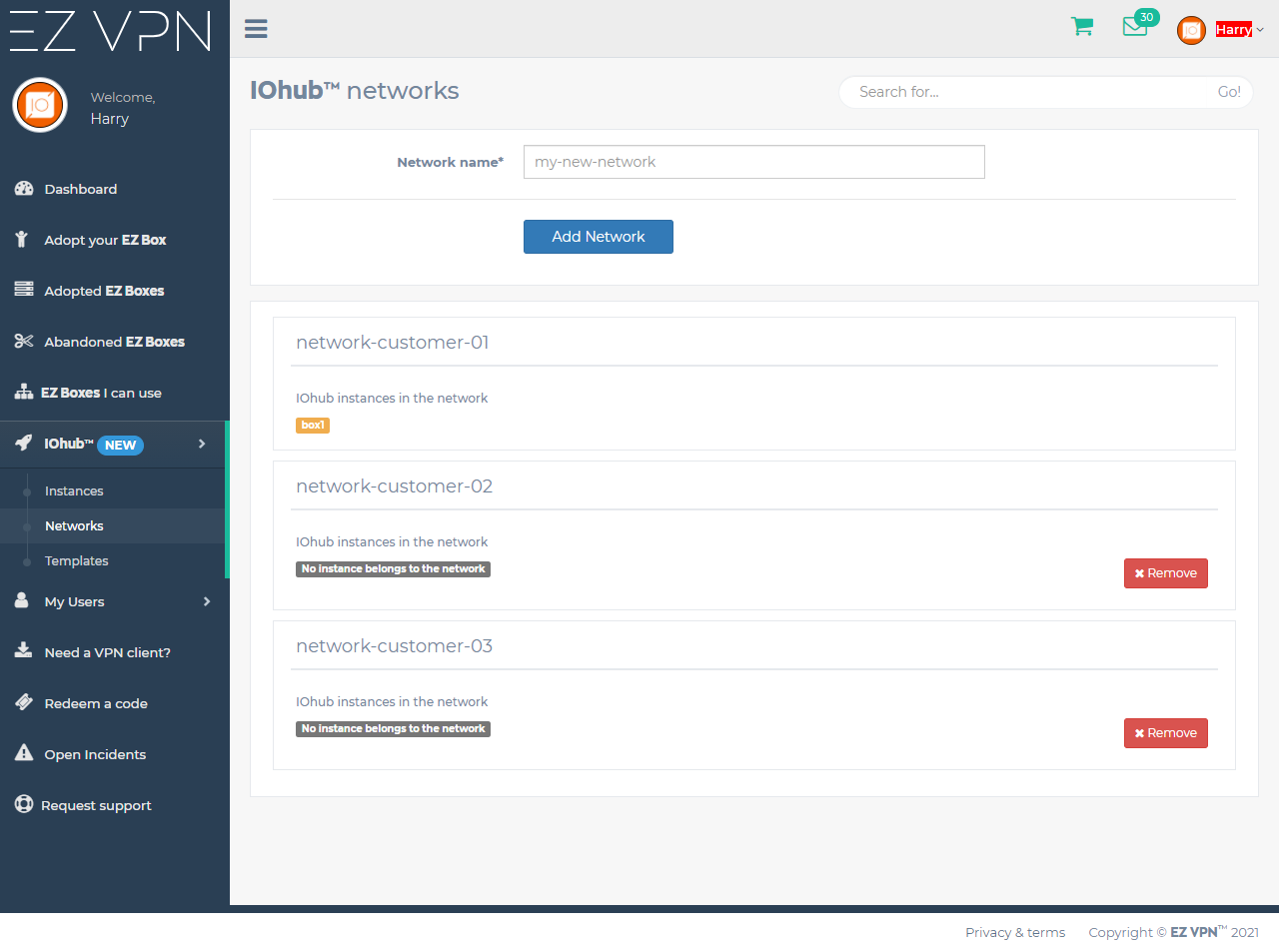Open Need a VPN client? page

click(108, 652)
